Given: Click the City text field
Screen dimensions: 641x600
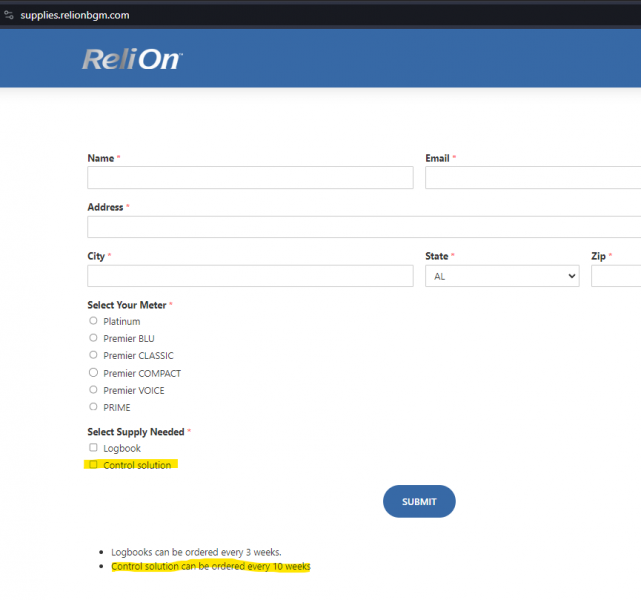Looking at the screenshot, I should tap(250, 276).
